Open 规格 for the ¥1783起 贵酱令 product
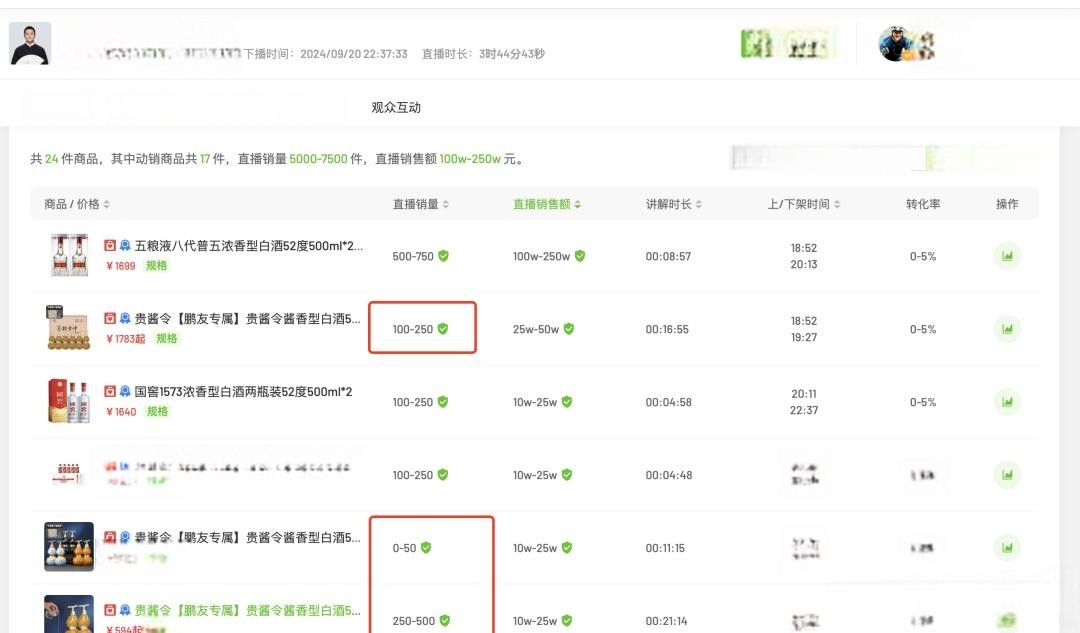This screenshot has height=633, width=1080. click(x=167, y=339)
